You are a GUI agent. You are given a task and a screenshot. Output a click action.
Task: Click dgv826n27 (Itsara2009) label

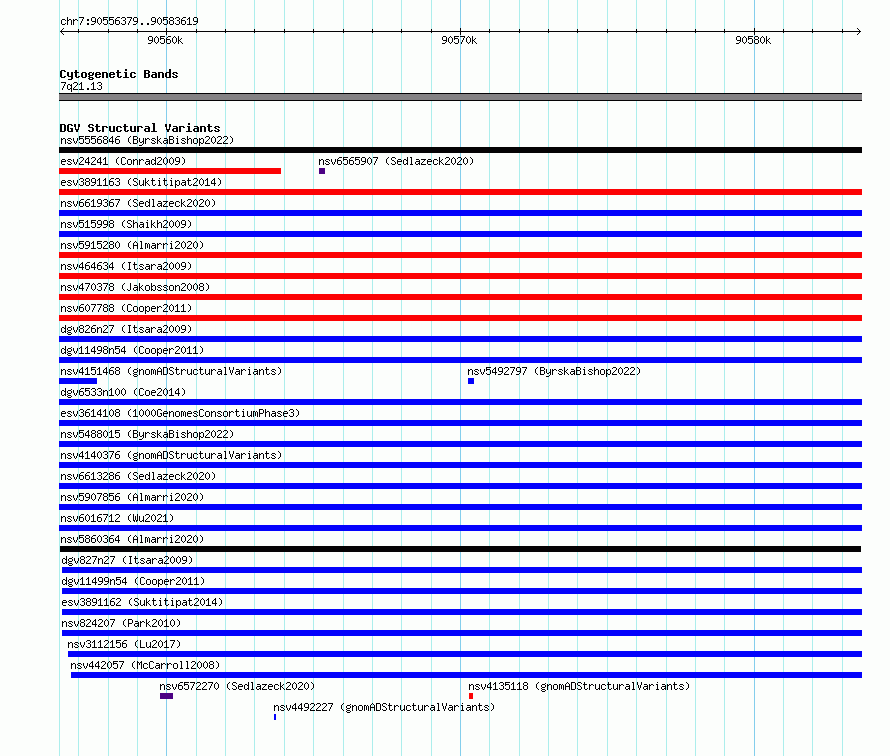point(126,329)
